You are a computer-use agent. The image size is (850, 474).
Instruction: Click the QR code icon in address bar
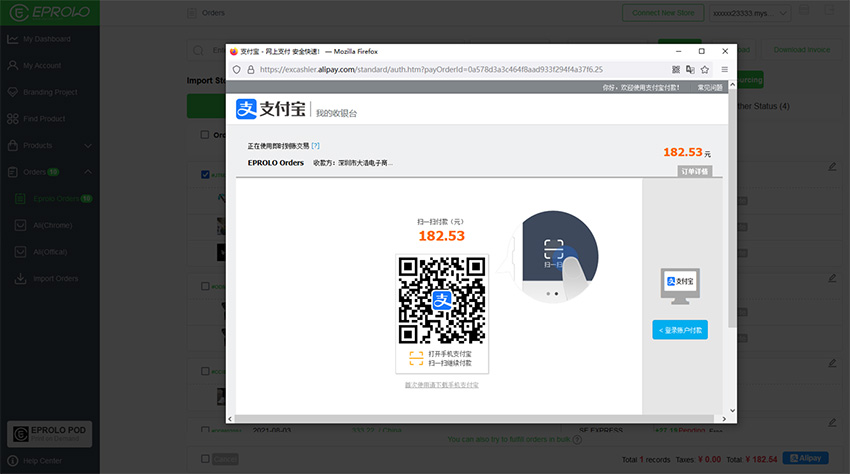676,70
